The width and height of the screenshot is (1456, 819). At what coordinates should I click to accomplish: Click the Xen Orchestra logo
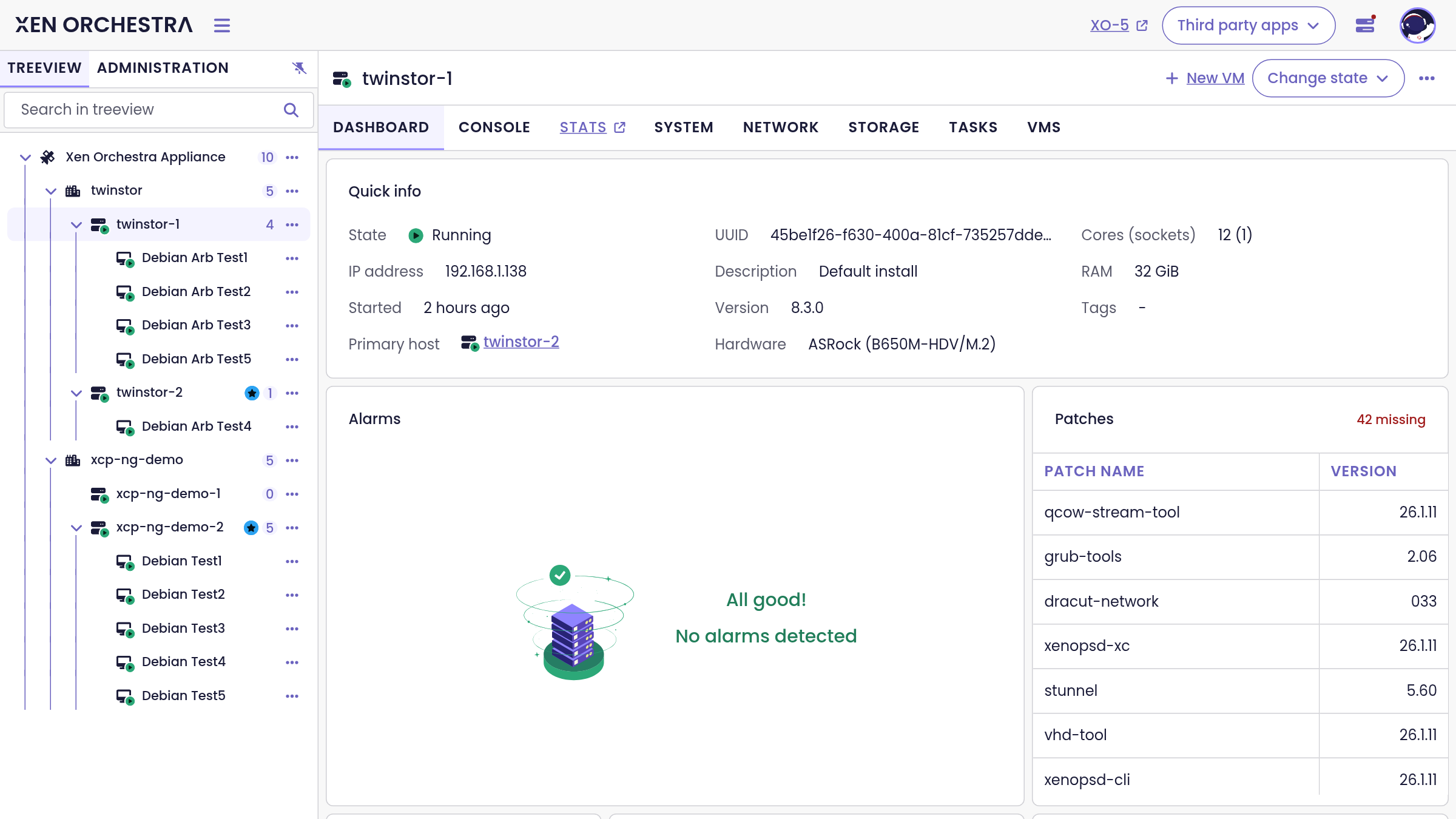[x=104, y=25]
